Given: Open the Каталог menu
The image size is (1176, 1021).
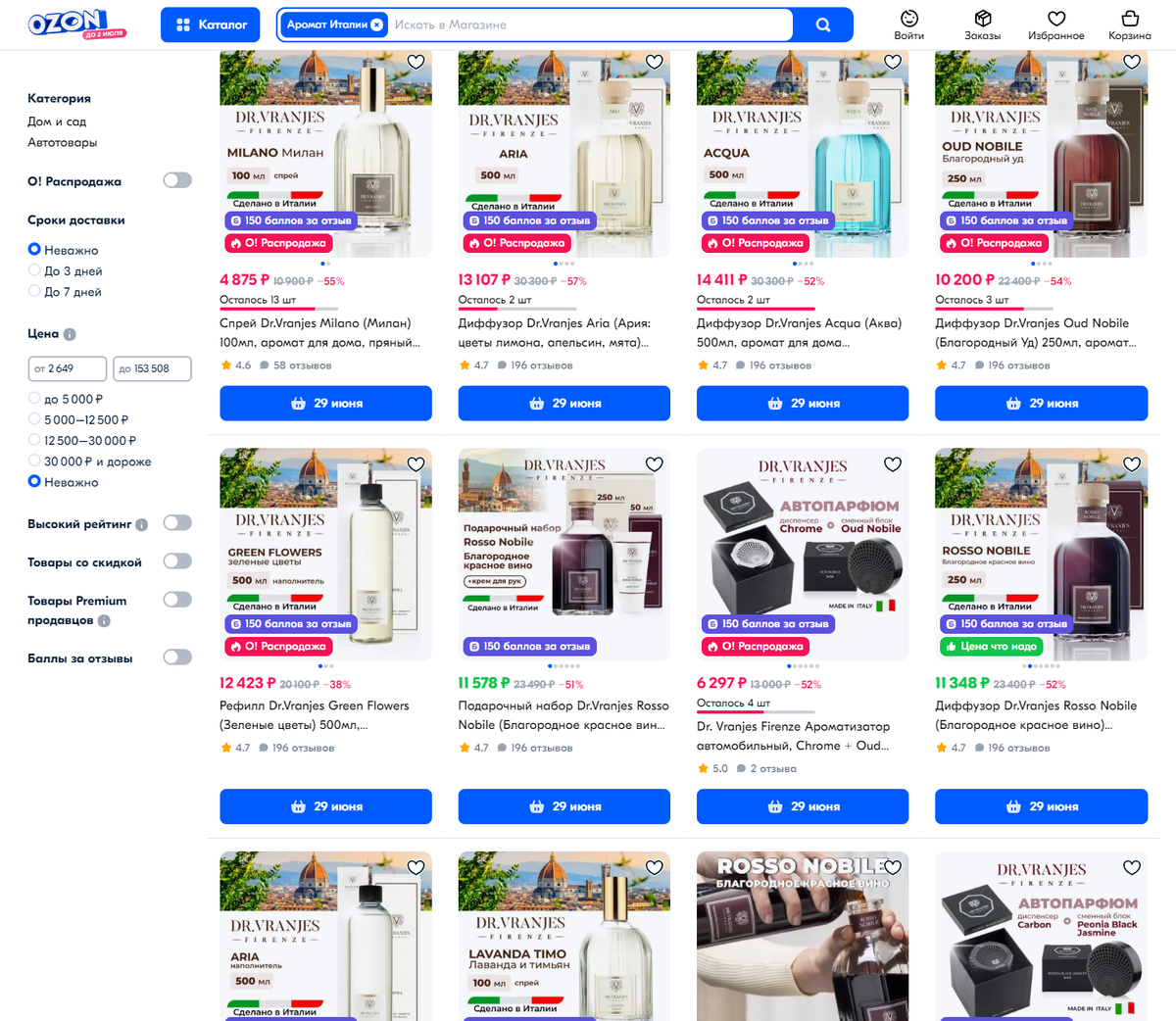Looking at the screenshot, I should [210, 24].
